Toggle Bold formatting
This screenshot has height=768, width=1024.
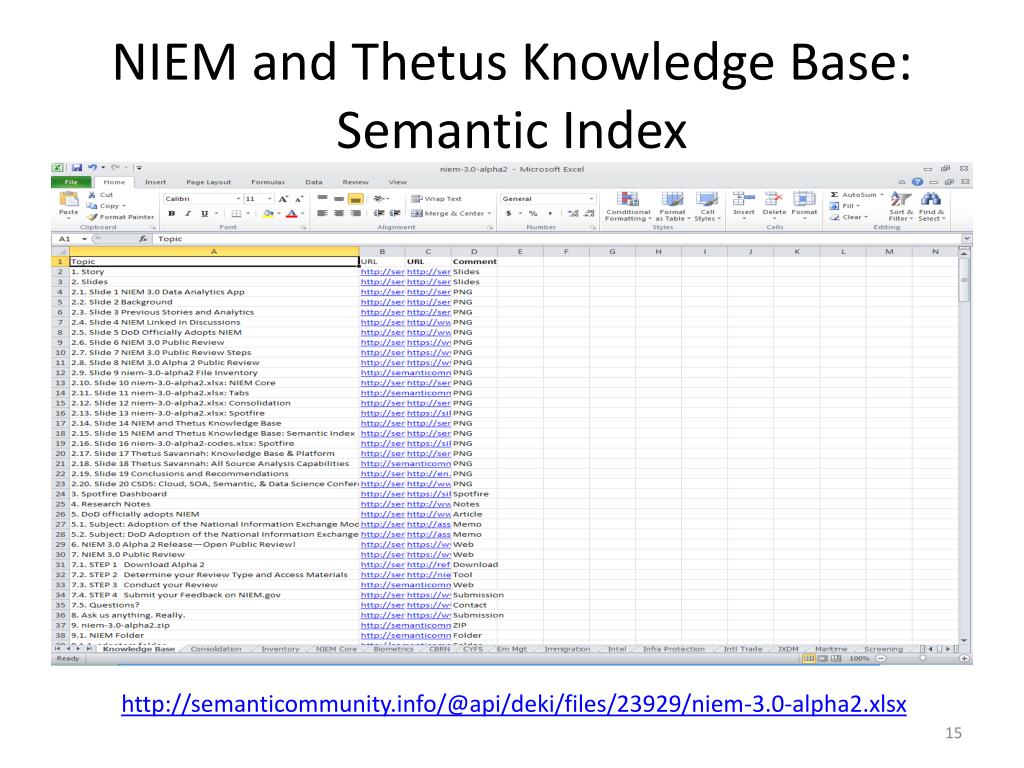[x=171, y=214]
